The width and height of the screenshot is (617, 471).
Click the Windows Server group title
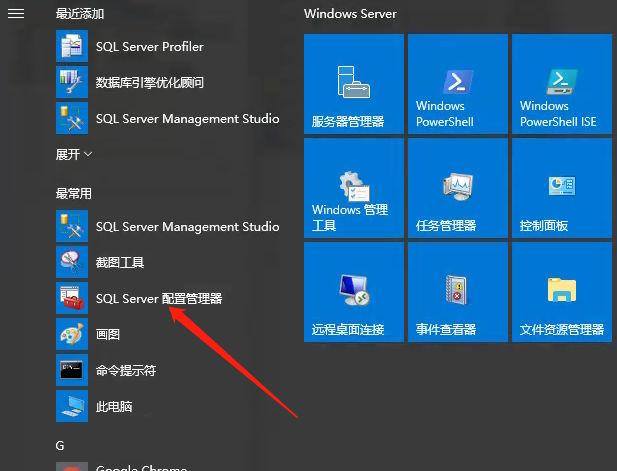(x=350, y=14)
